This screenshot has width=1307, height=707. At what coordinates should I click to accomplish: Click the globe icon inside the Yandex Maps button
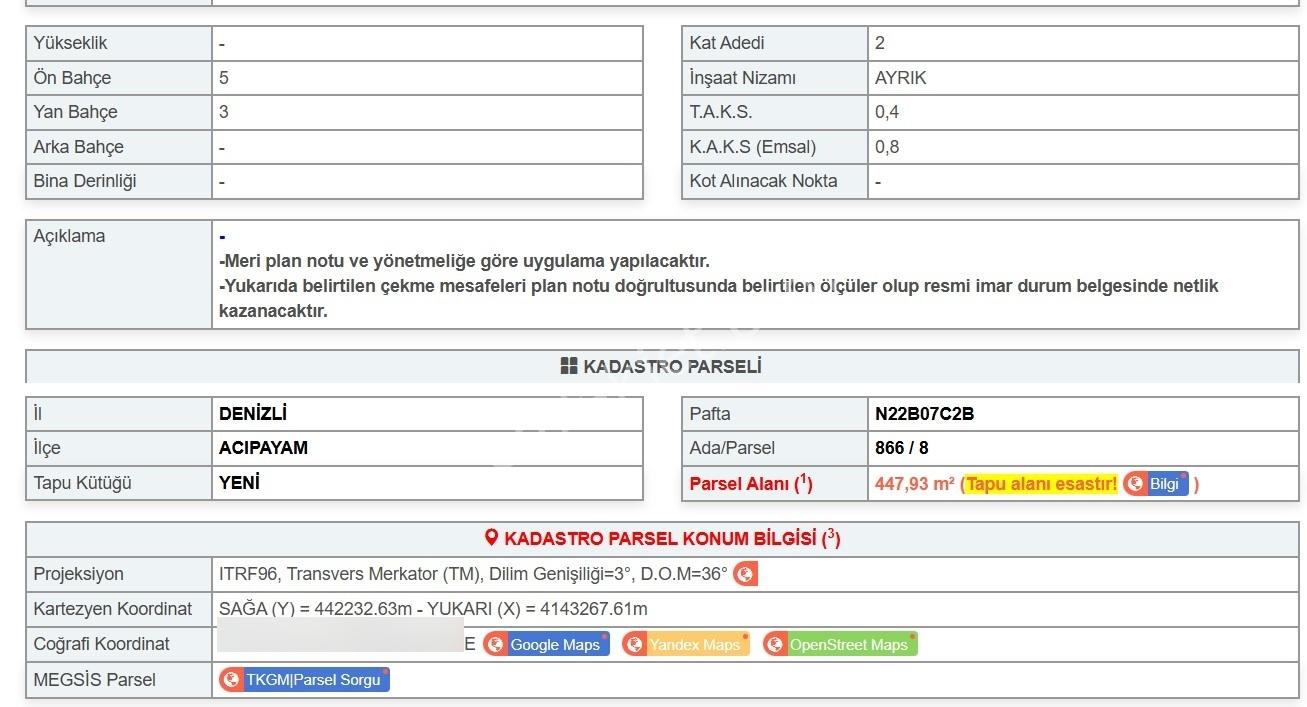click(635, 644)
